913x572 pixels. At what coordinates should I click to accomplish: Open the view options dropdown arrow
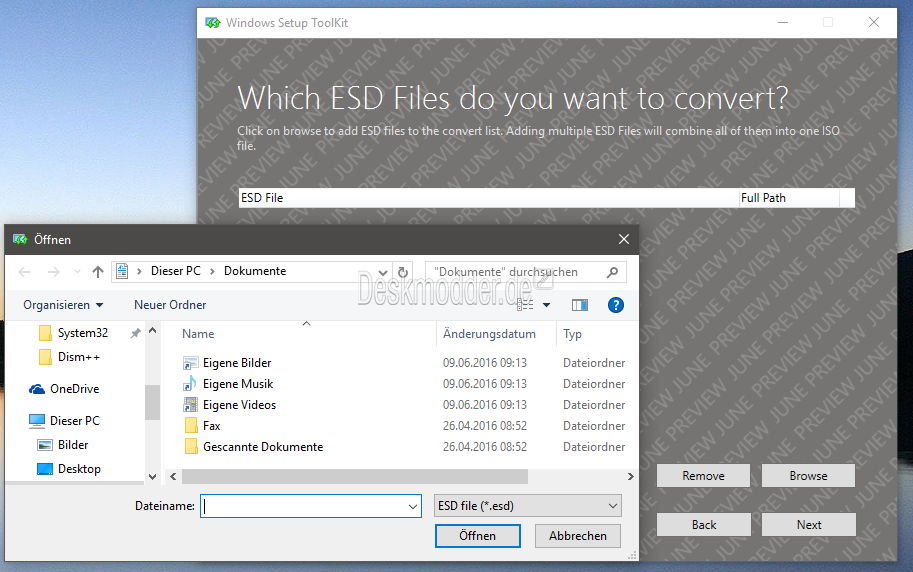click(546, 305)
